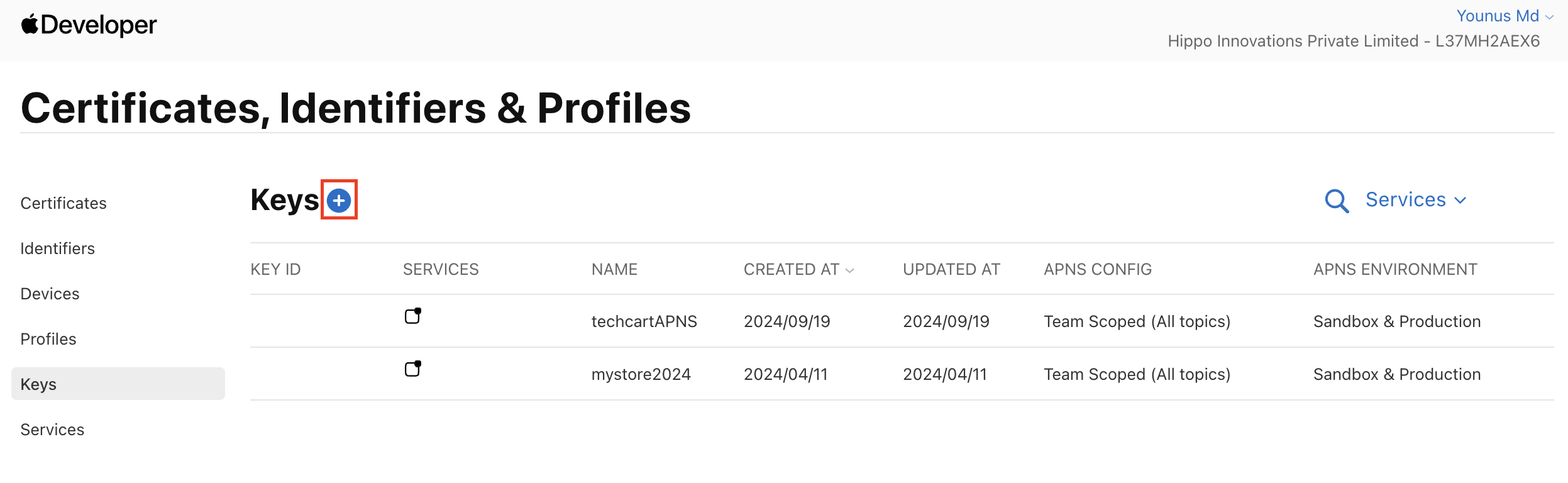Select Devices in the sidebar
The width and height of the screenshot is (1568, 483).
[x=50, y=294]
